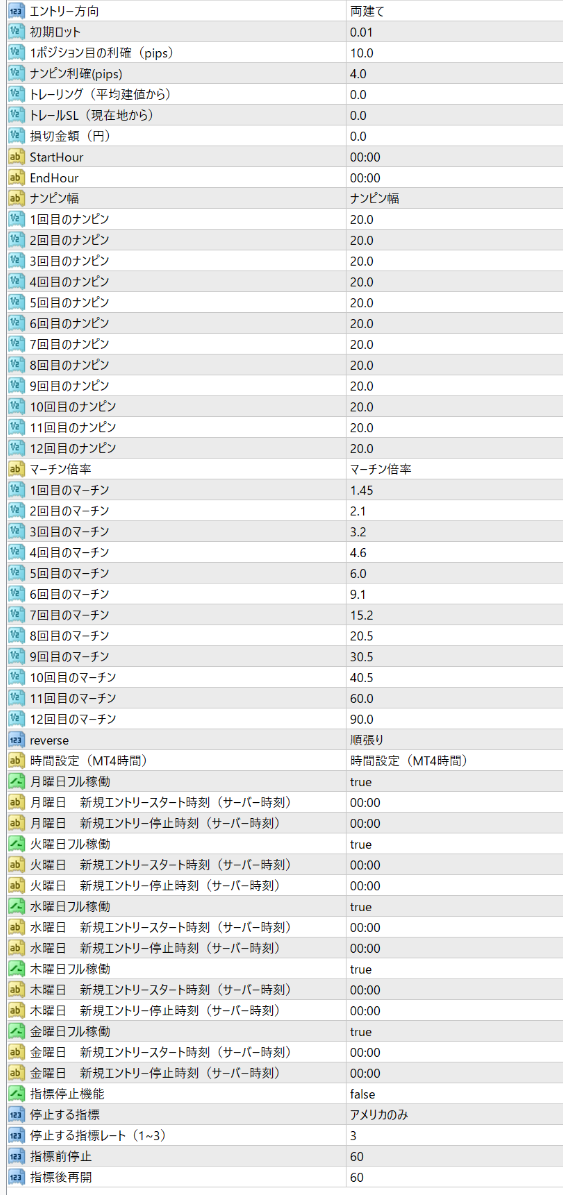The width and height of the screenshot is (563, 1197).
Task: Click the double-type icon beside 初期ロット
Action: 17,32
